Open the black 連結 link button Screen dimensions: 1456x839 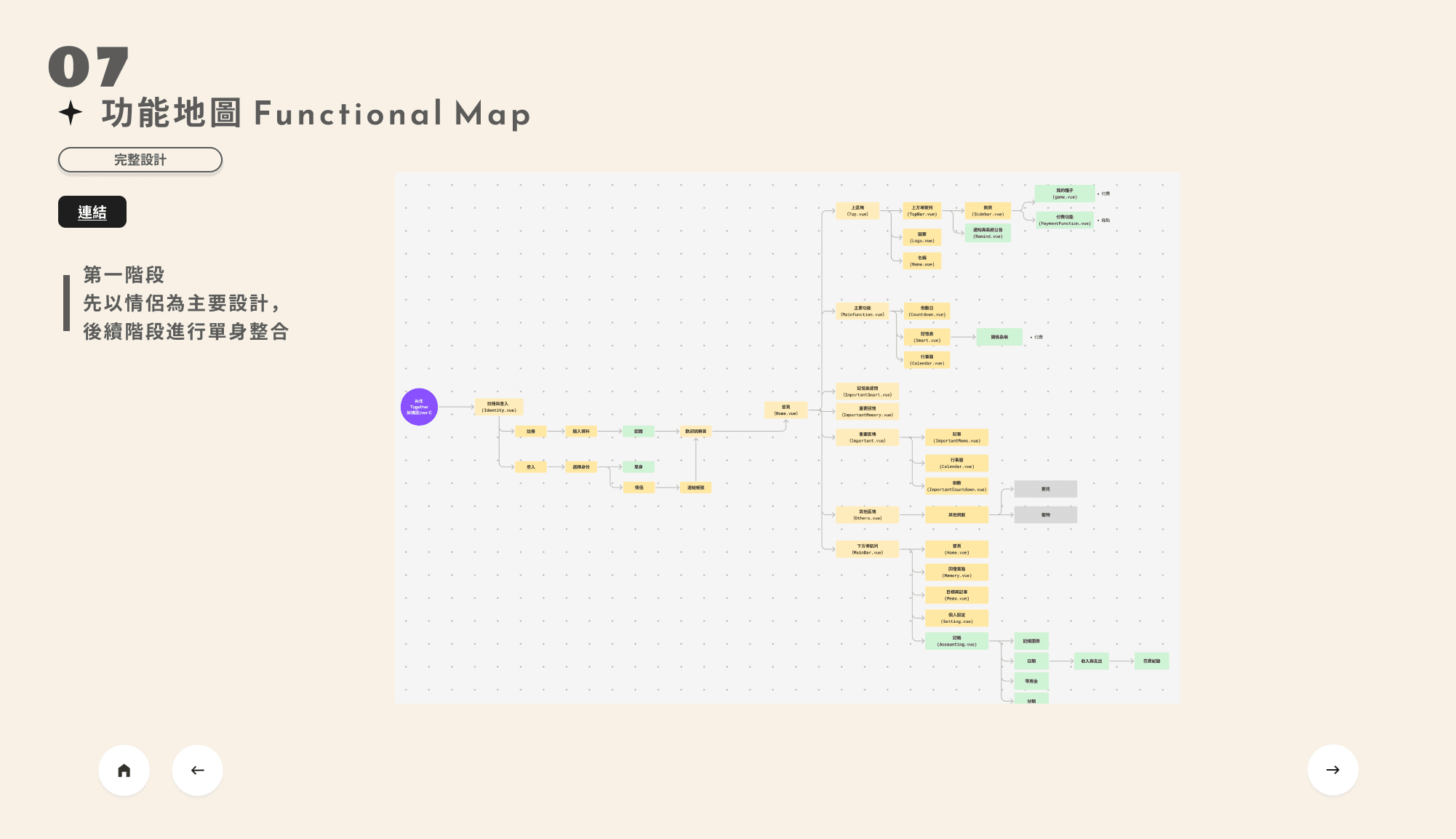pyautogui.click(x=92, y=212)
